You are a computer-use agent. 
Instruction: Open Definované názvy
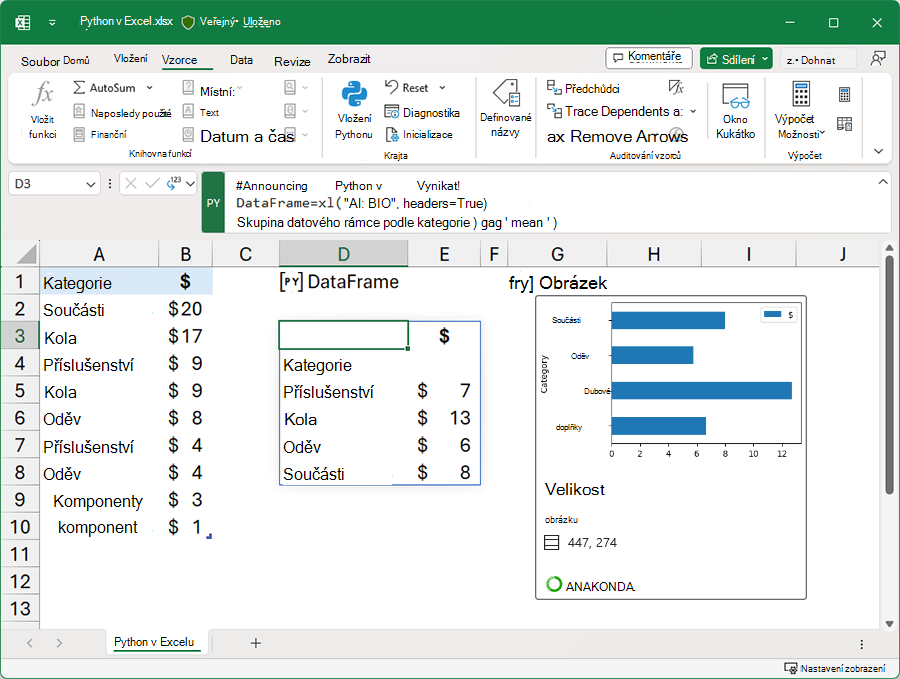tap(506, 109)
